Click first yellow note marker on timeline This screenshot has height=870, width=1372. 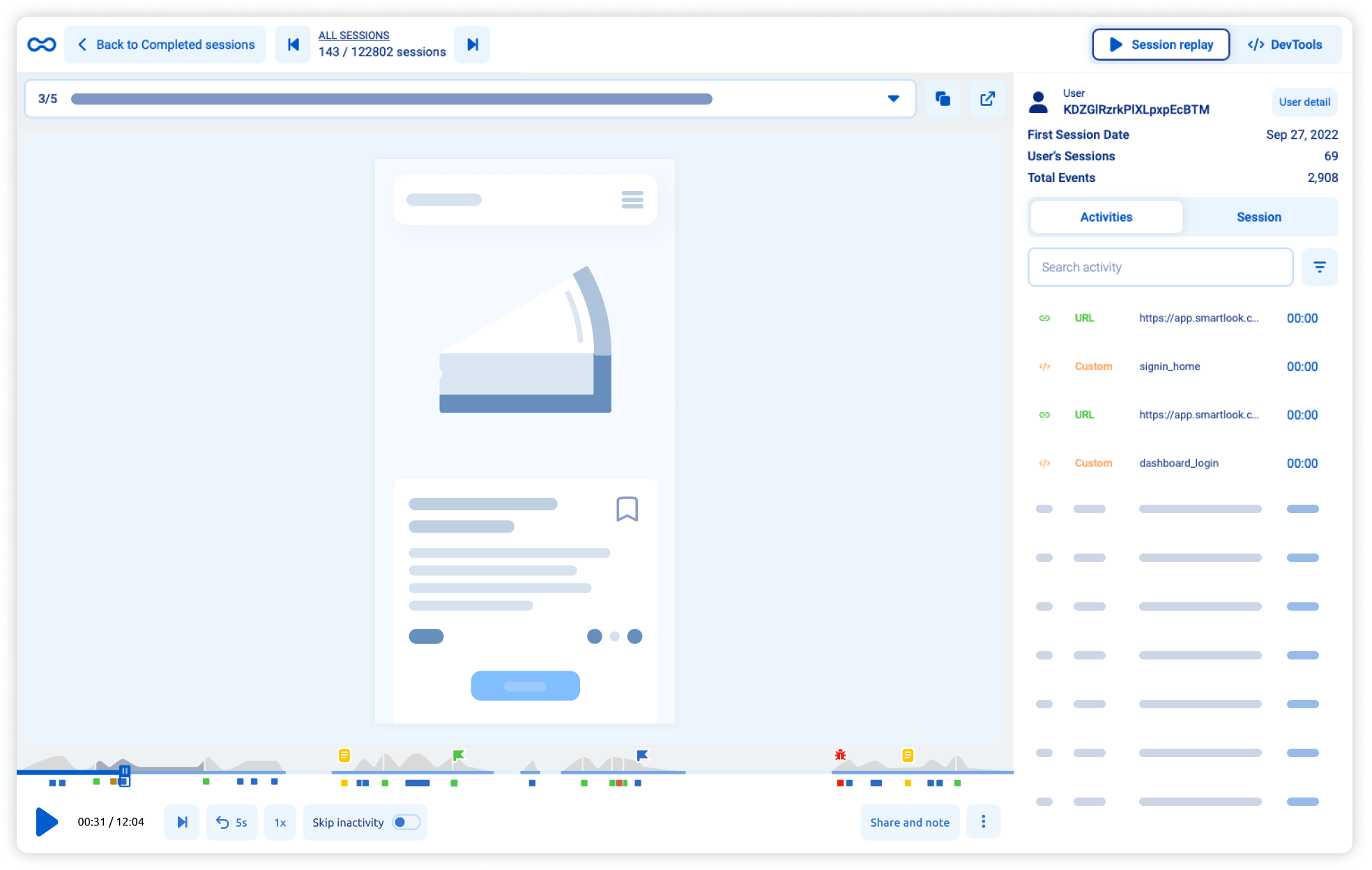point(344,755)
